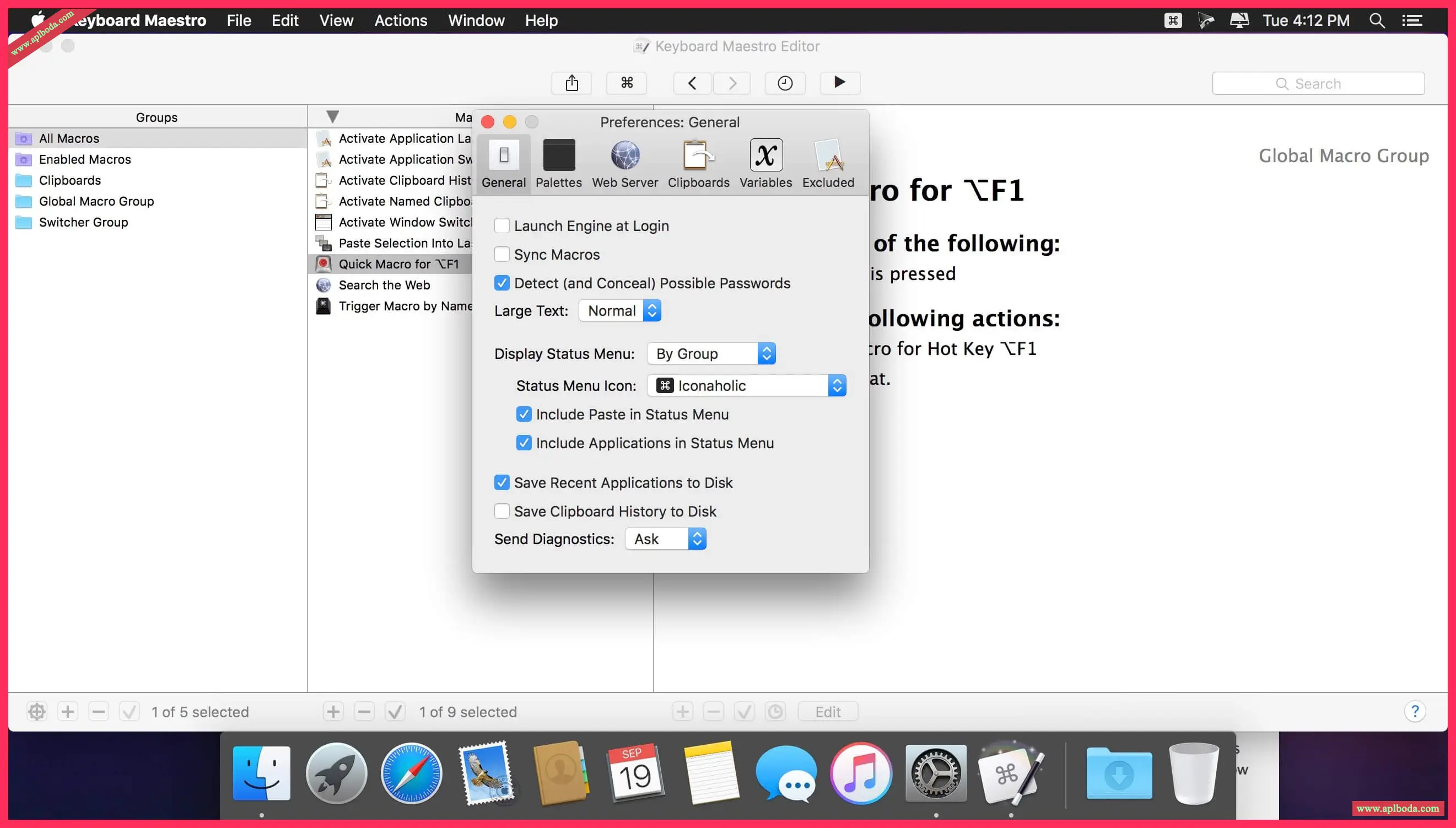Enable Save Clipboard History to Disk
The image size is (1456, 828).
[501, 511]
